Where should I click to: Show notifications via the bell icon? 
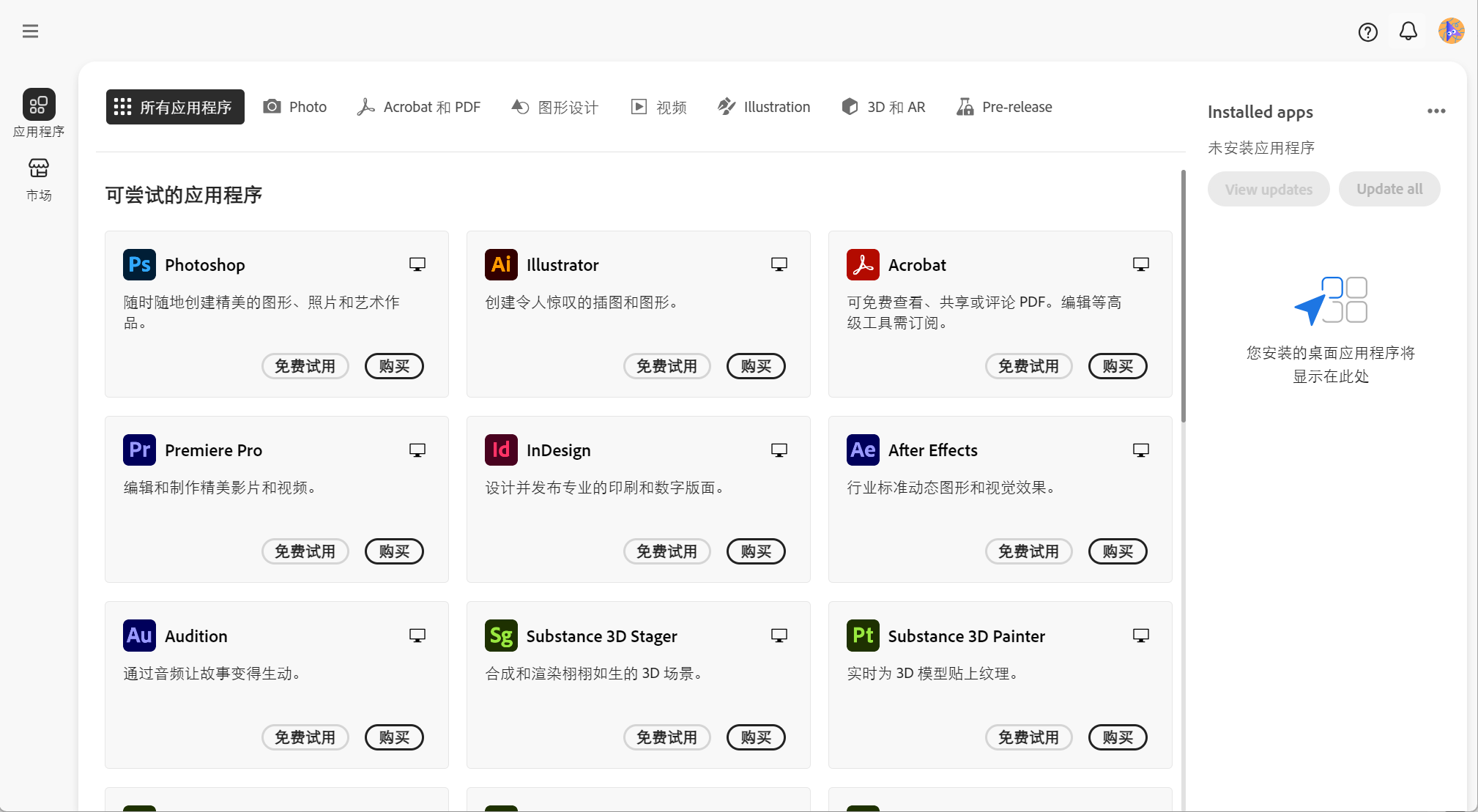[1408, 31]
